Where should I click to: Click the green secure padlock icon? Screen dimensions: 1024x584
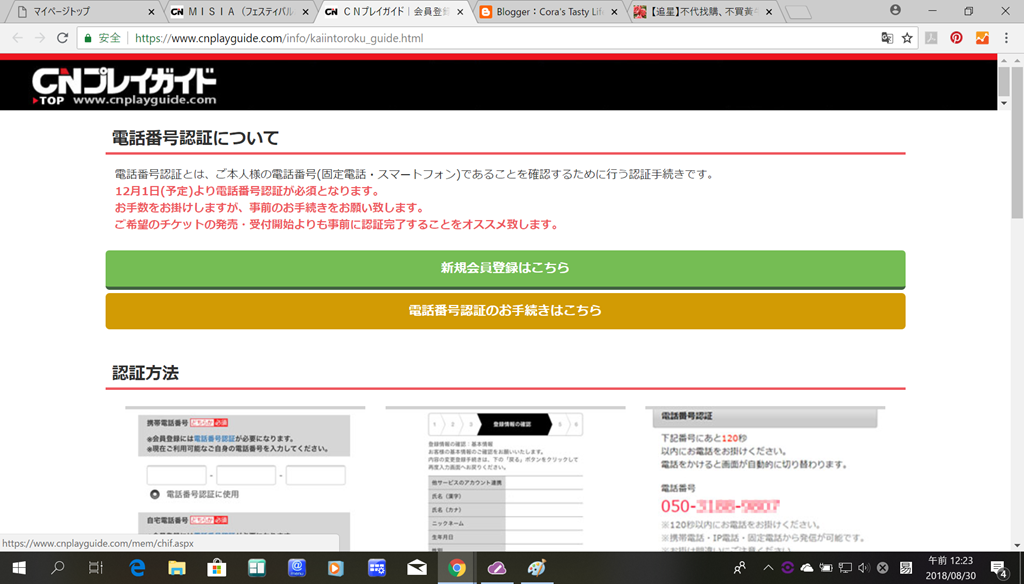click(88, 38)
